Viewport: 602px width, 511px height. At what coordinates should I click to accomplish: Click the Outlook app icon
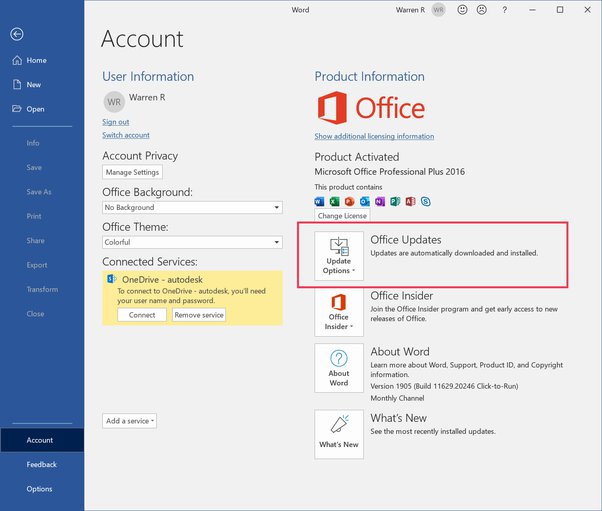point(365,201)
